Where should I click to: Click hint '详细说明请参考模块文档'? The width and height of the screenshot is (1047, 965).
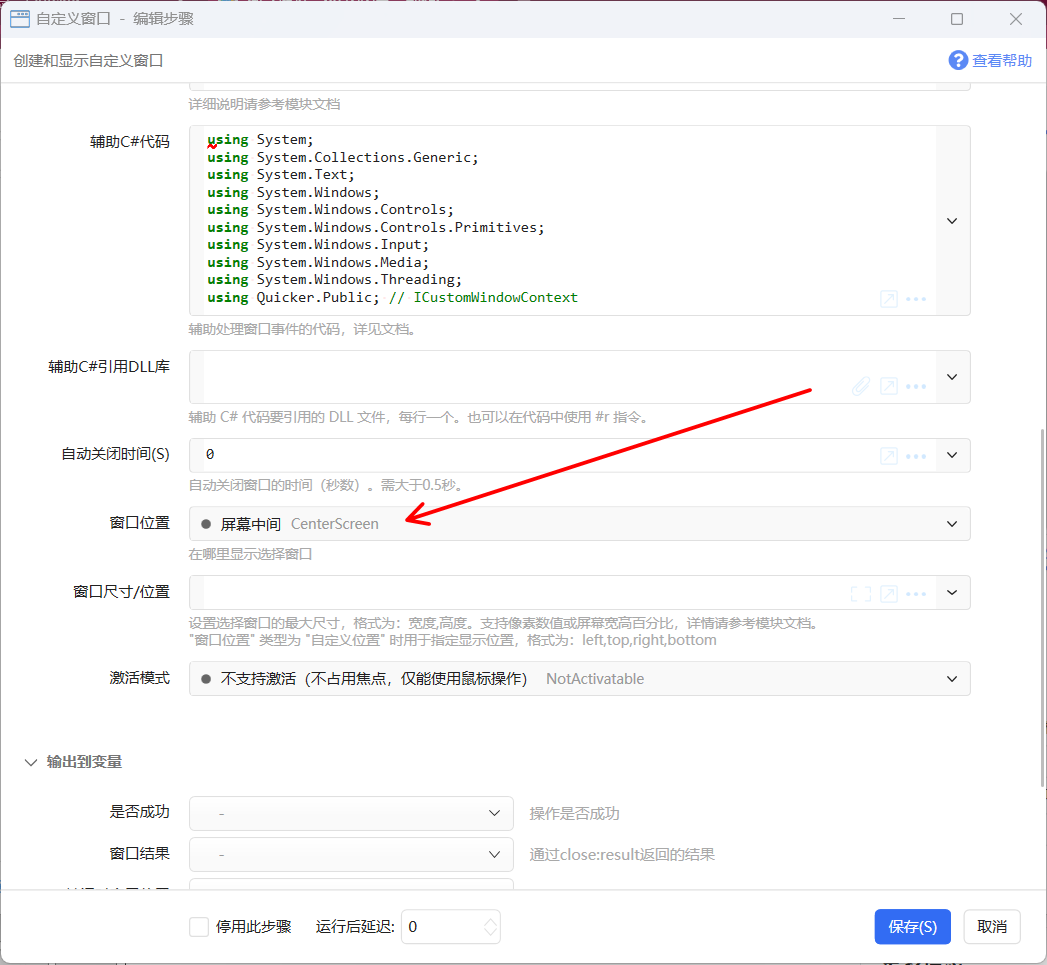(x=264, y=104)
